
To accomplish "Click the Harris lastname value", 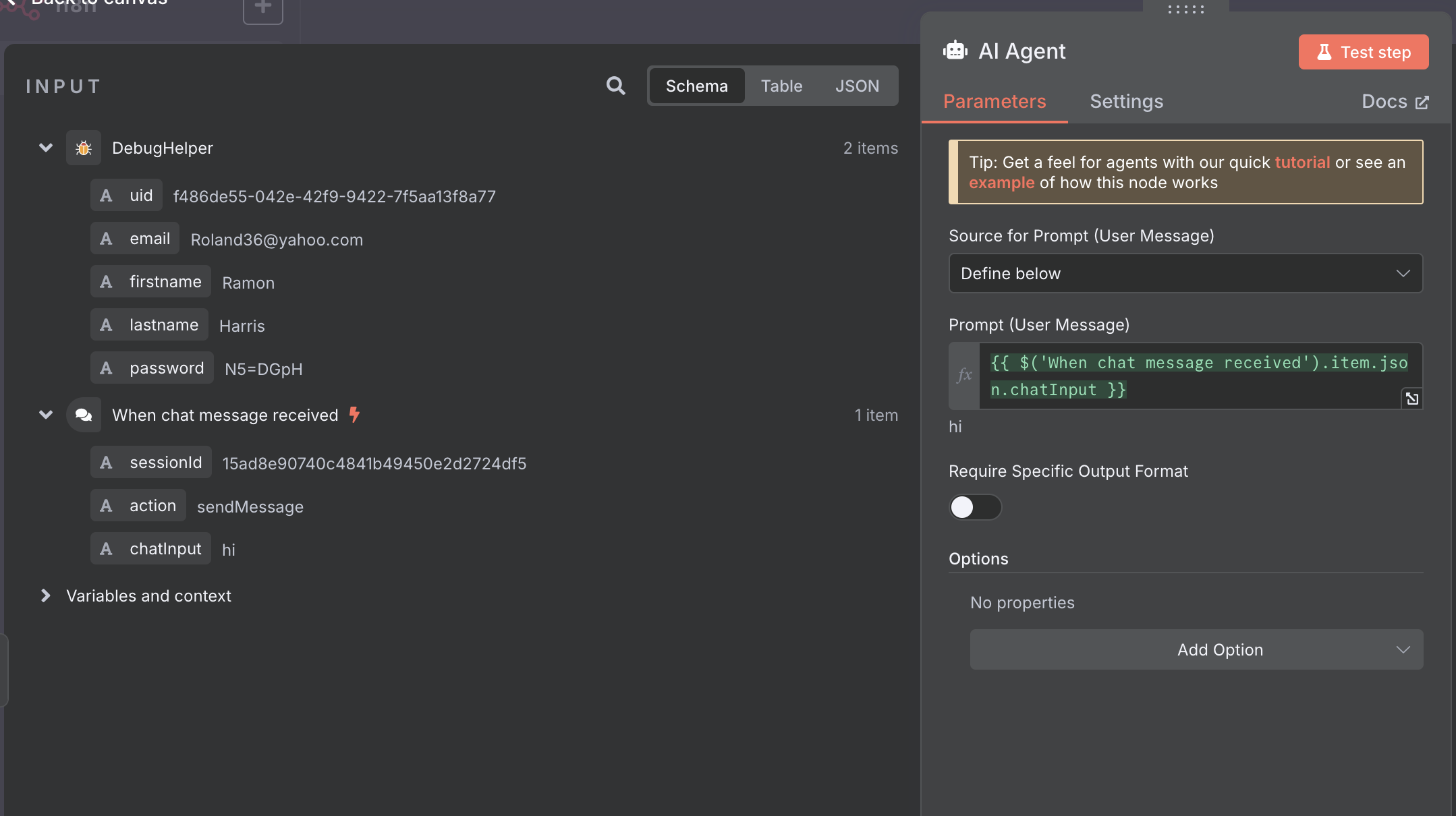I will [x=242, y=326].
